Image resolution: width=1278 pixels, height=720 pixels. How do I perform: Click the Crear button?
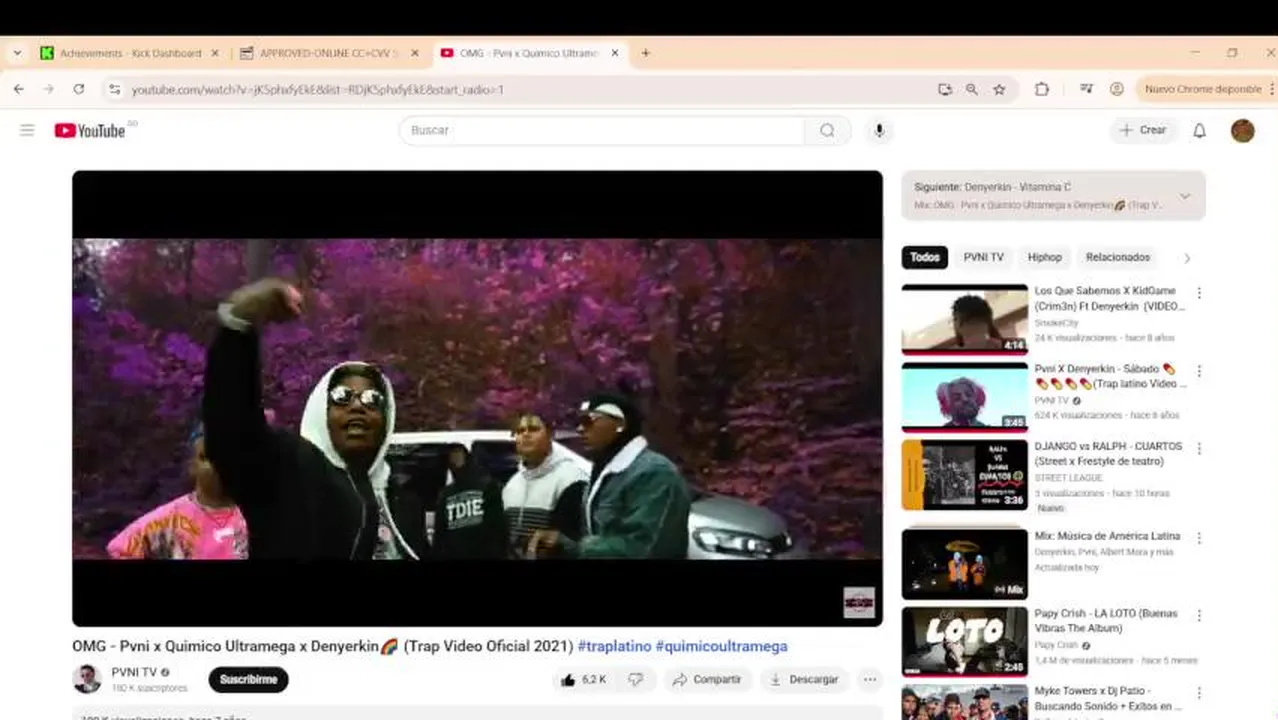coord(1143,130)
